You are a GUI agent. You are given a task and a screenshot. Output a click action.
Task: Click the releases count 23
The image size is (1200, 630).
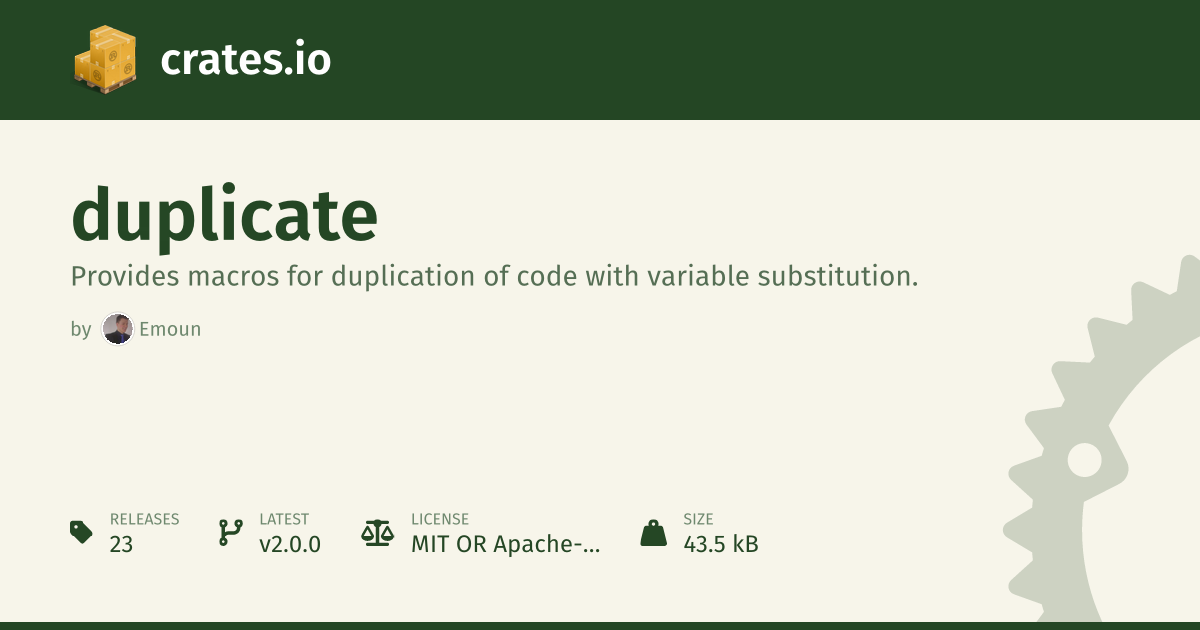click(122, 545)
